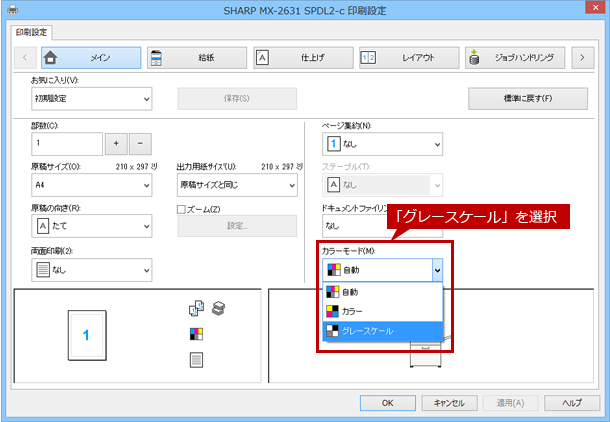Screen dimensions: 610x422
Task: Open the 原稿サイズ dropdown showing A4
Action: tap(91, 185)
